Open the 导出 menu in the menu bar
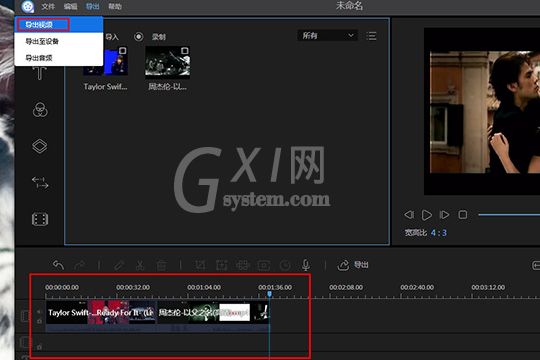Image resolution: width=540 pixels, height=360 pixels. 92,6
